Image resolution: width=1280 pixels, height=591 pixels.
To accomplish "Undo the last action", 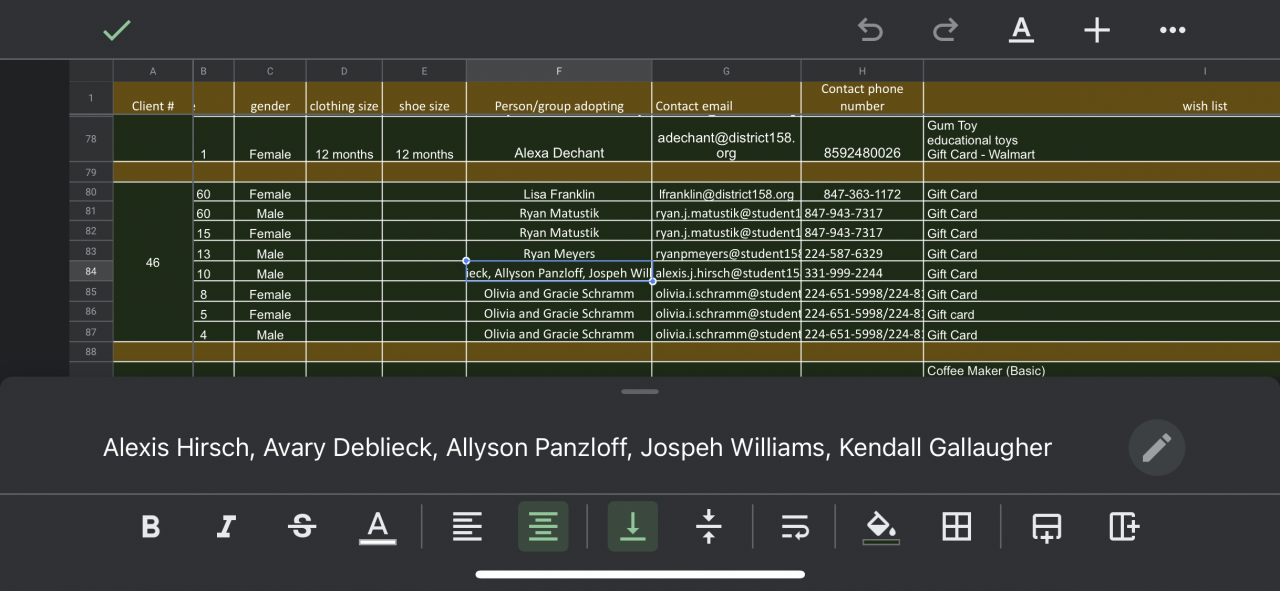I will 870,30.
